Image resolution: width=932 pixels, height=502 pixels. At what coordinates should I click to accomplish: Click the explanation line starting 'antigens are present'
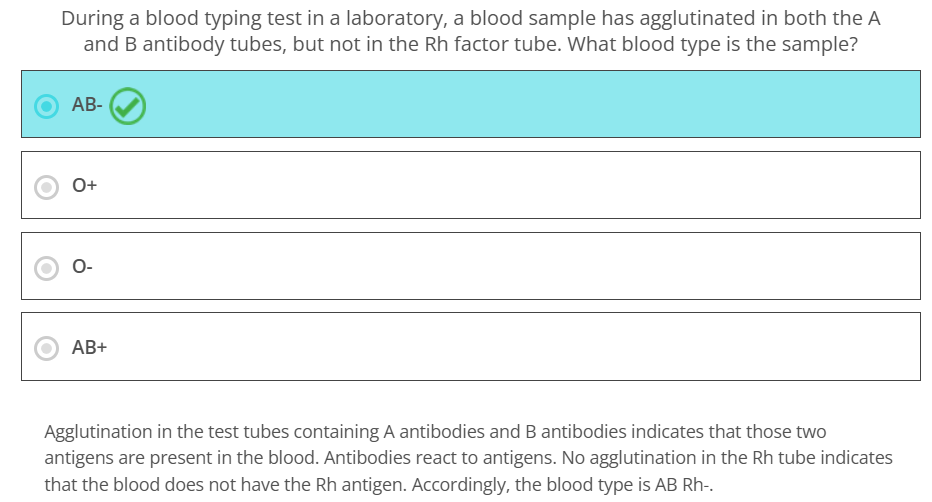(x=468, y=457)
